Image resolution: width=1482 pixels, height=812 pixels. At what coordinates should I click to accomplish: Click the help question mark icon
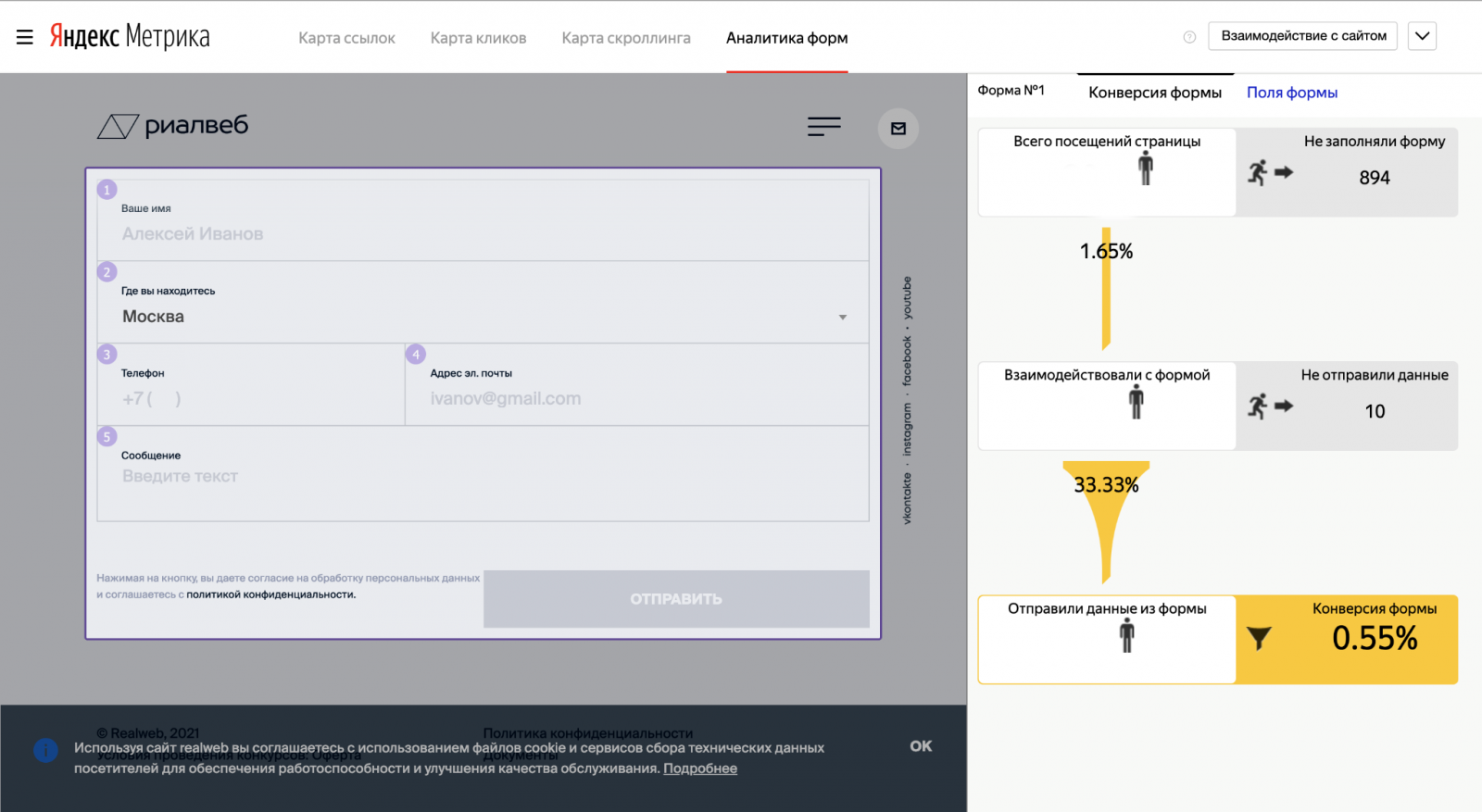point(1189,37)
